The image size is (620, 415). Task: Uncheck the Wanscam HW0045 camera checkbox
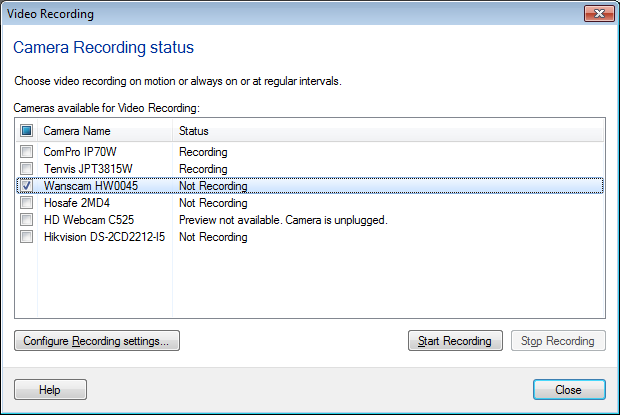click(x=26, y=186)
